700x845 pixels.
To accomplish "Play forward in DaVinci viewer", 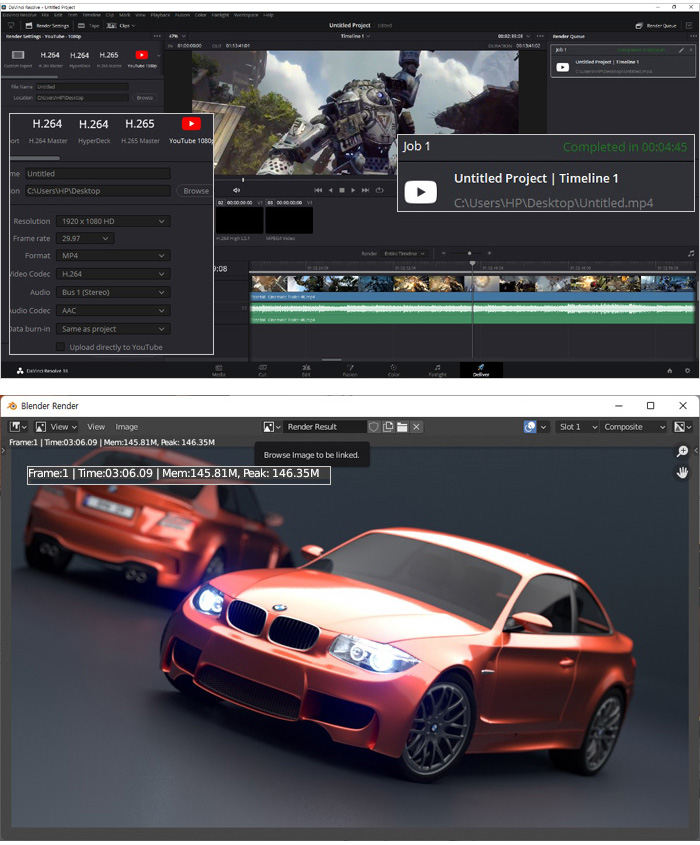I will pyautogui.click(x=353, y=190).
